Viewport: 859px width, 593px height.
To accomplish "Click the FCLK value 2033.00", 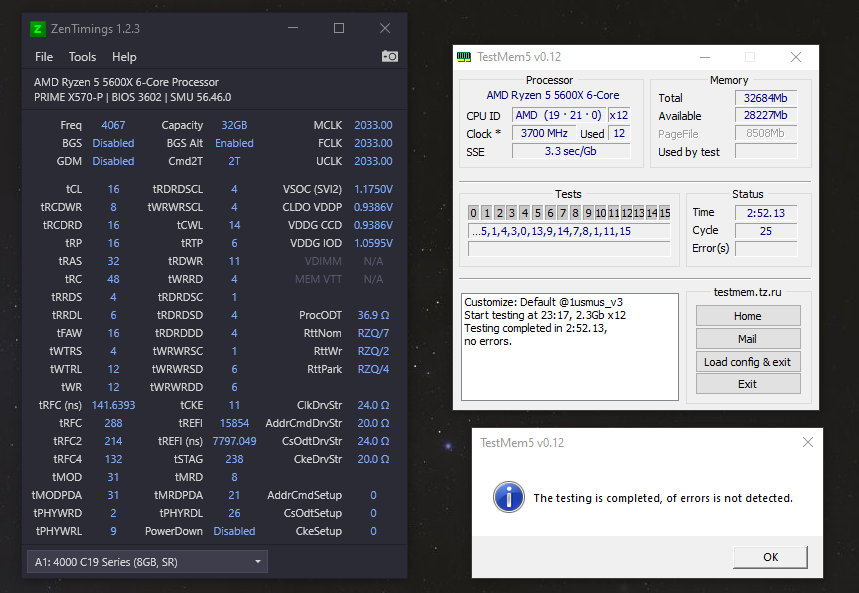I will coord(373,143).
